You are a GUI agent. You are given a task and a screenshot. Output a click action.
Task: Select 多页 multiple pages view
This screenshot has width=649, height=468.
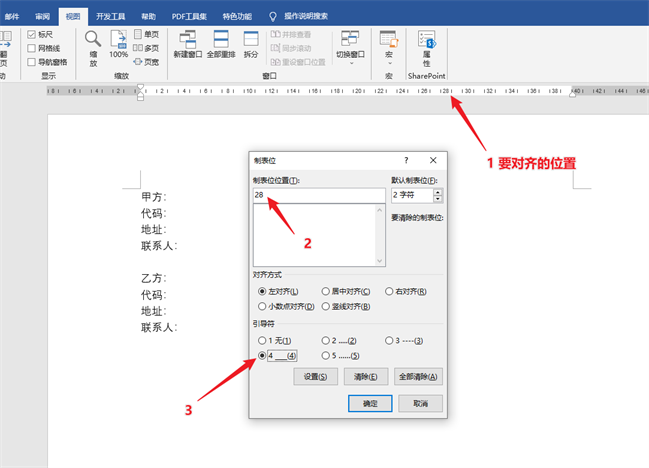pos(145,47)
